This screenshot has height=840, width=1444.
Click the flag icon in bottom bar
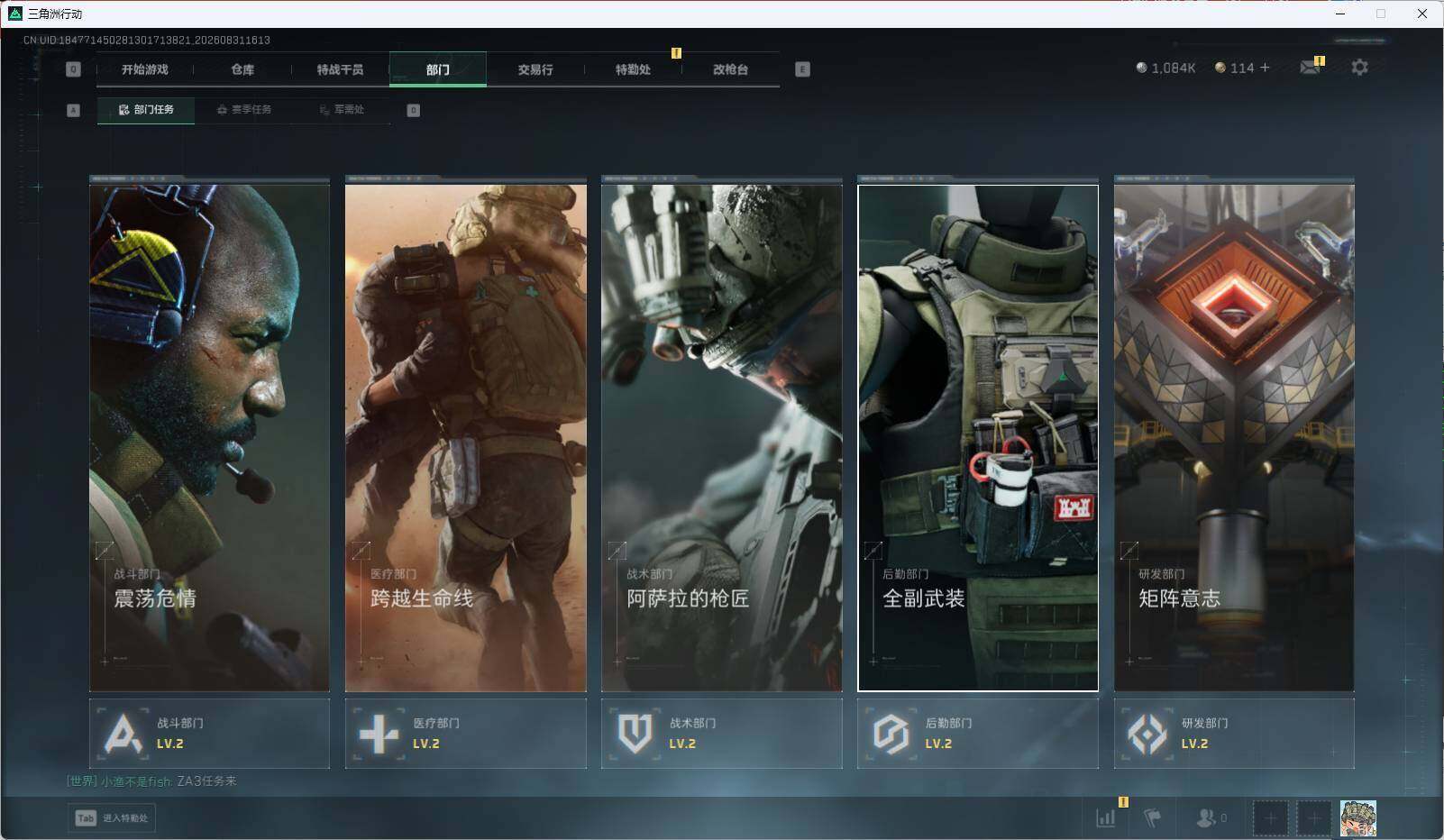[1152, 817]
